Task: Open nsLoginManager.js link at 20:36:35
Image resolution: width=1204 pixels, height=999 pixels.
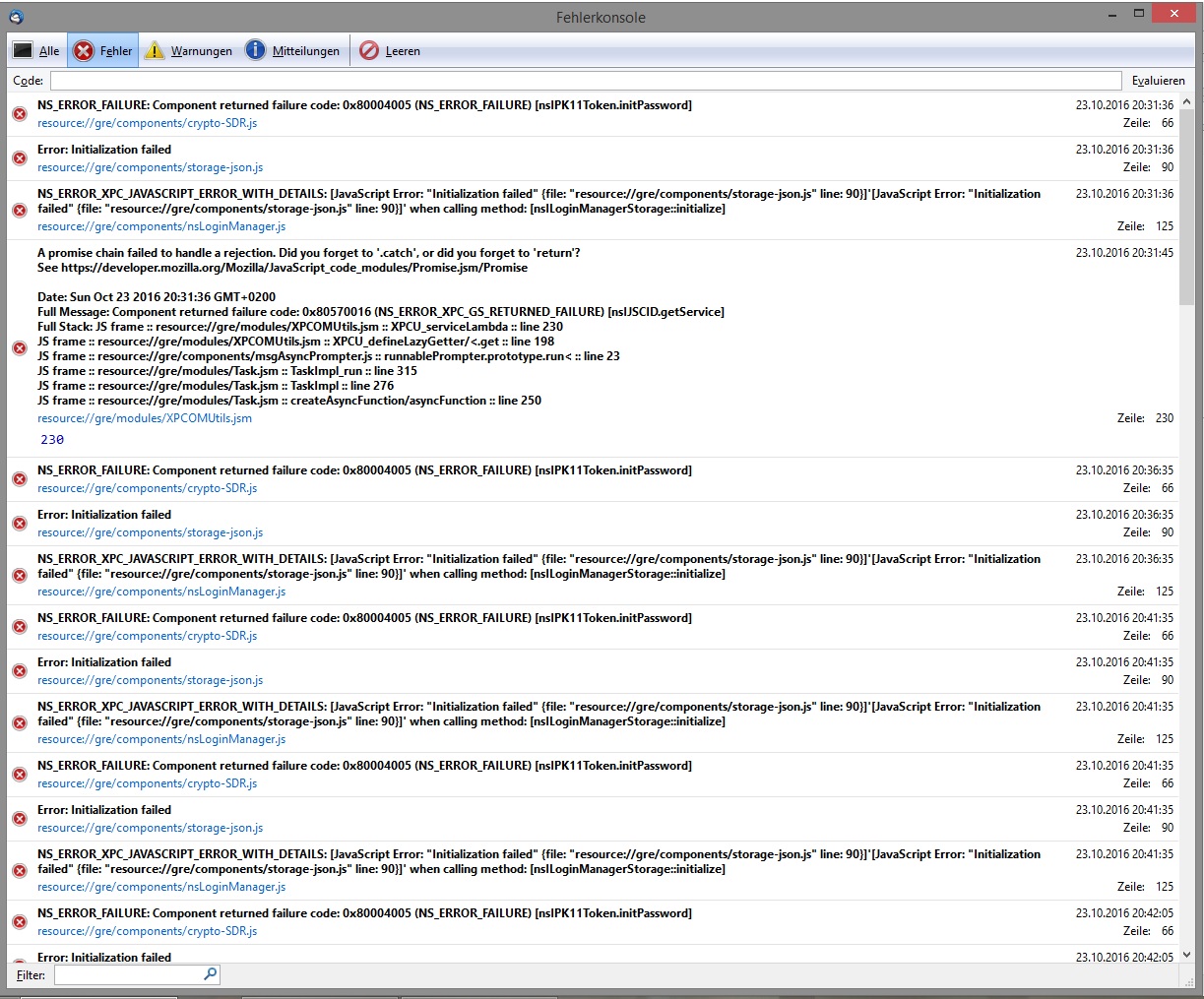Action: (x=161, y=592)
